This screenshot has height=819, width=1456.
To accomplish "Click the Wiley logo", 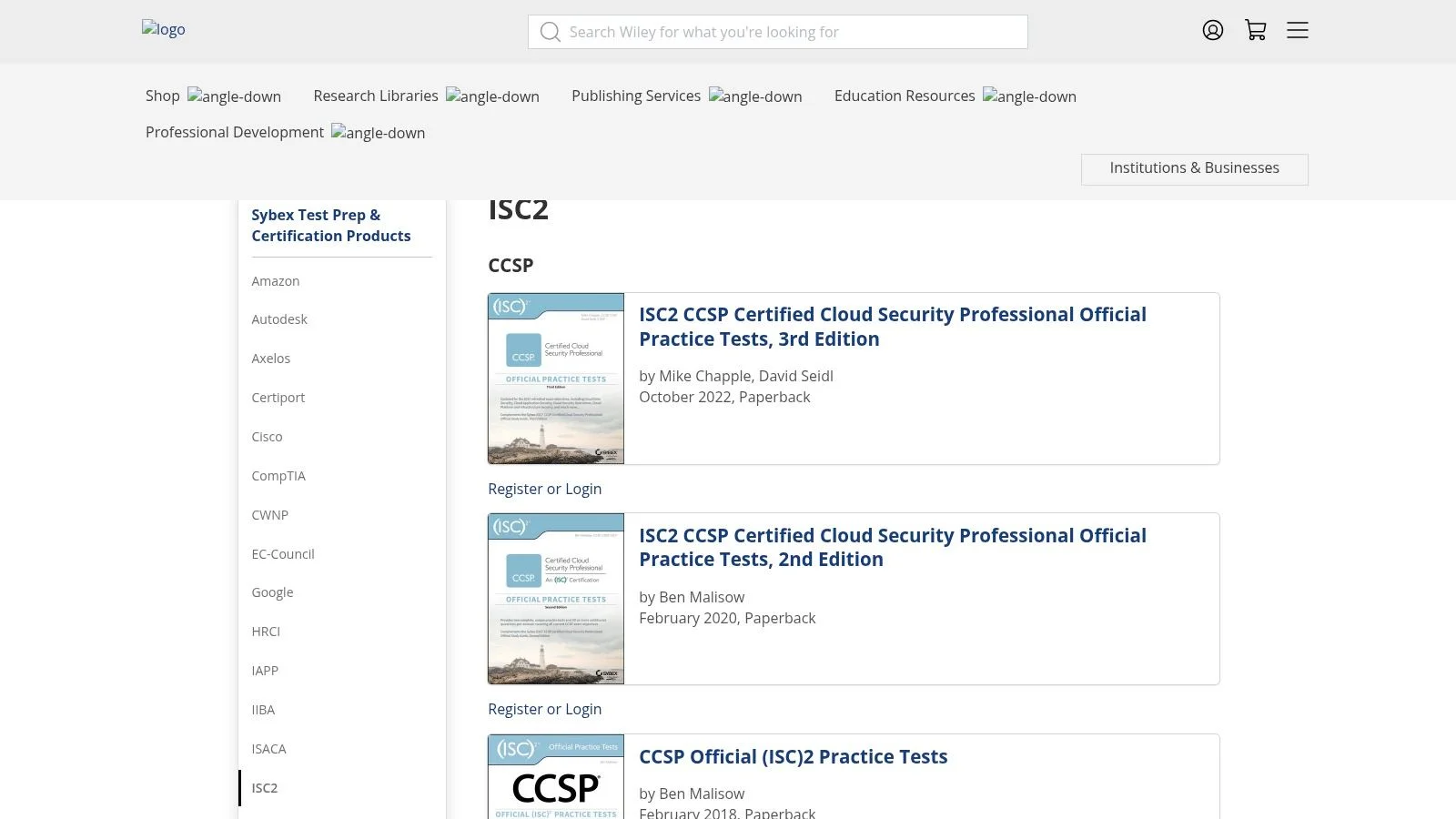I will (164, 29).
